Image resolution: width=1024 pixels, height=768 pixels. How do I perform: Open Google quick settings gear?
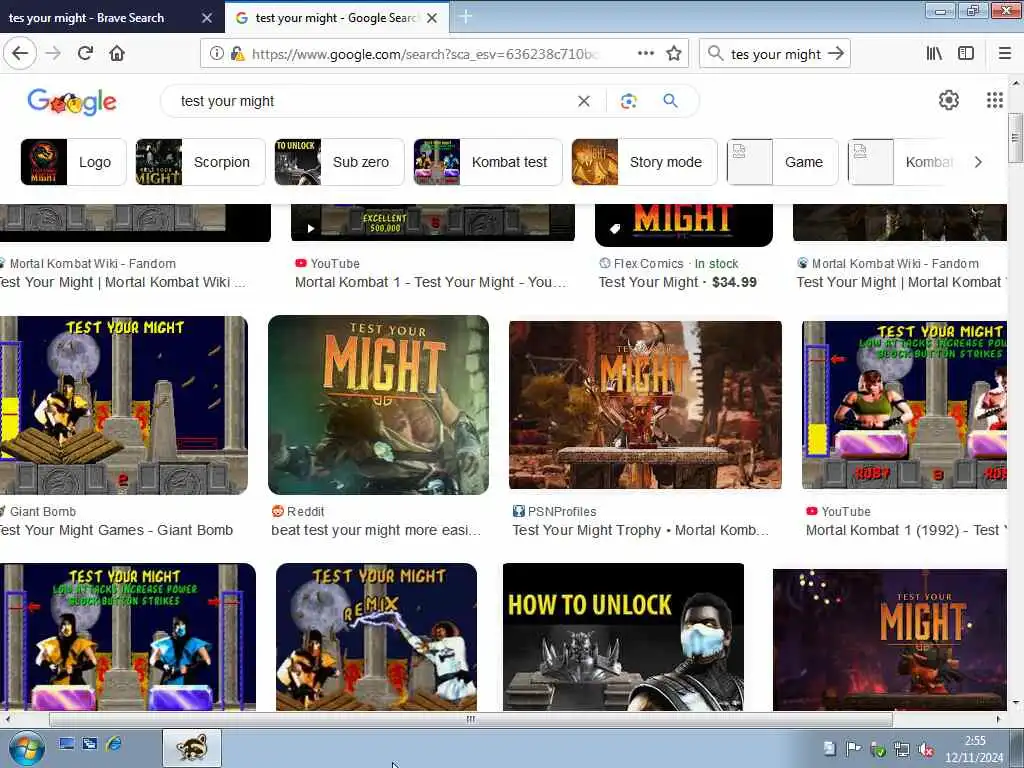point(948,100)
